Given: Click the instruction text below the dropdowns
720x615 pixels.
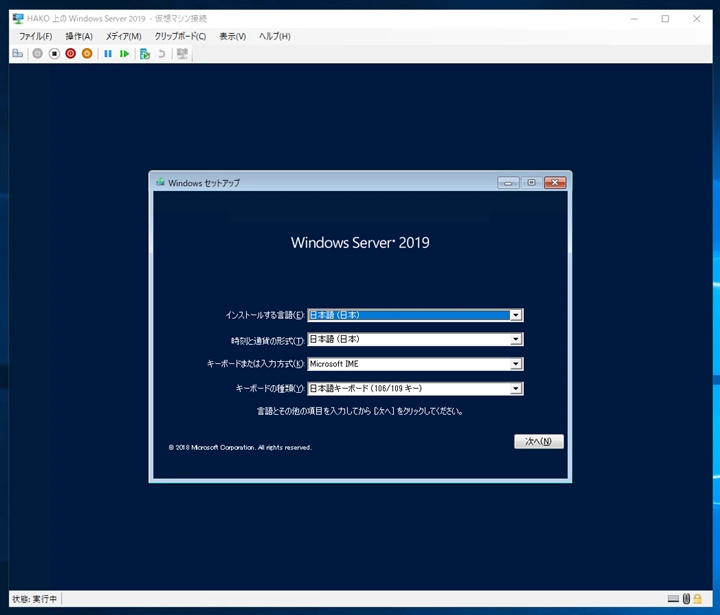Looking at the screenshot, I should [x=360, y=411].
